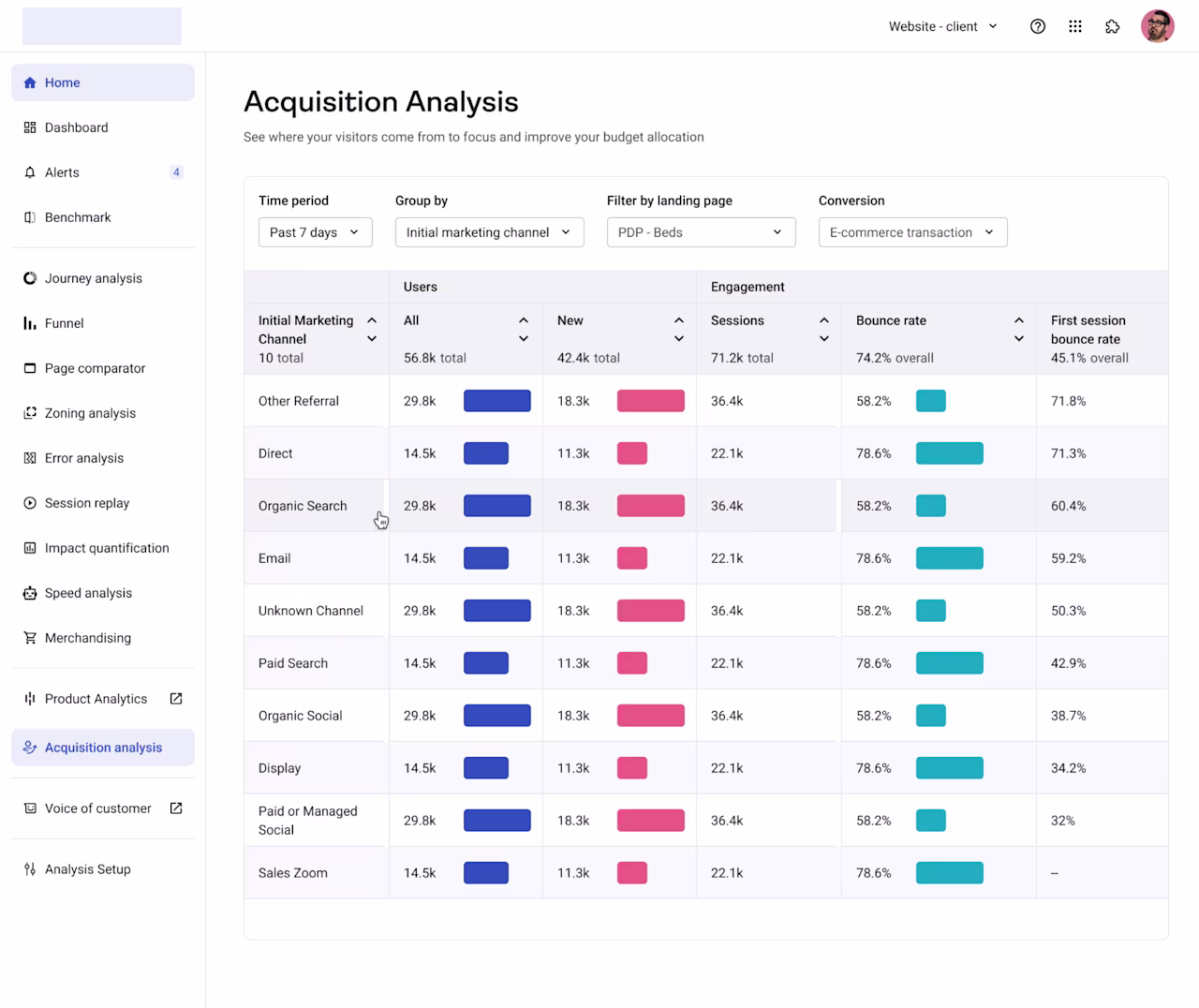The width and height of the screenshot is (1199, 1008).
Task: Select the Organic Search row label
Action: [x=303, y=506]
